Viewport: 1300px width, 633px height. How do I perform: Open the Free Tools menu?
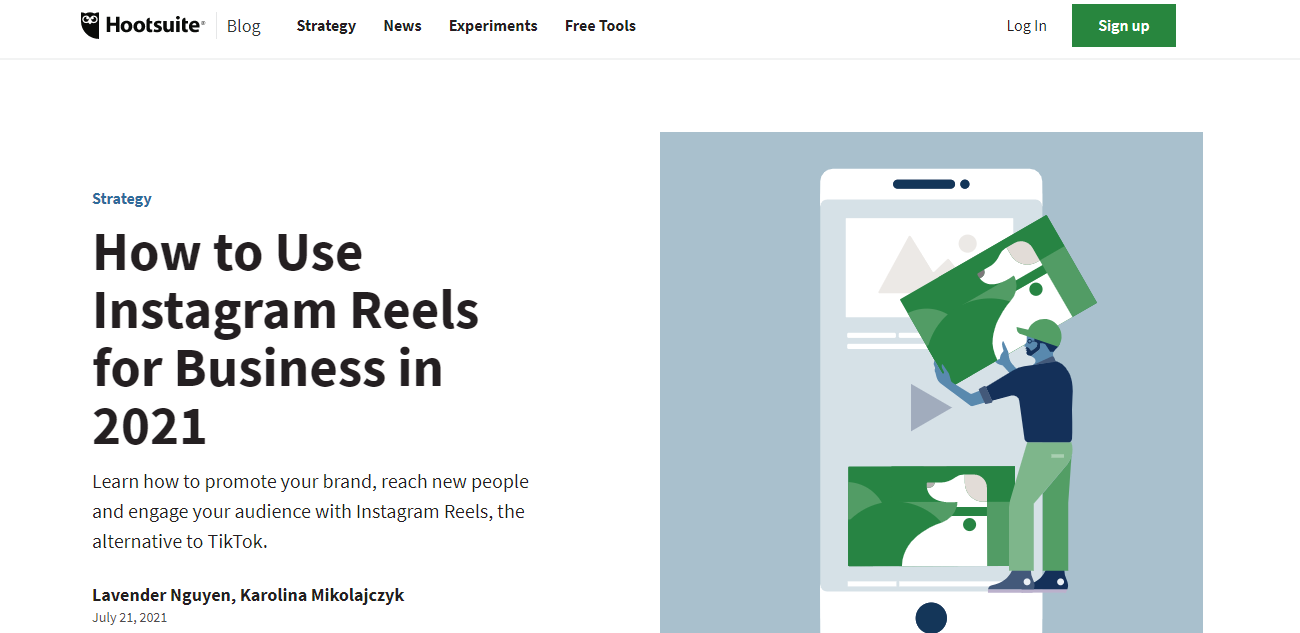pyautogui.click(x=600, y=26)
